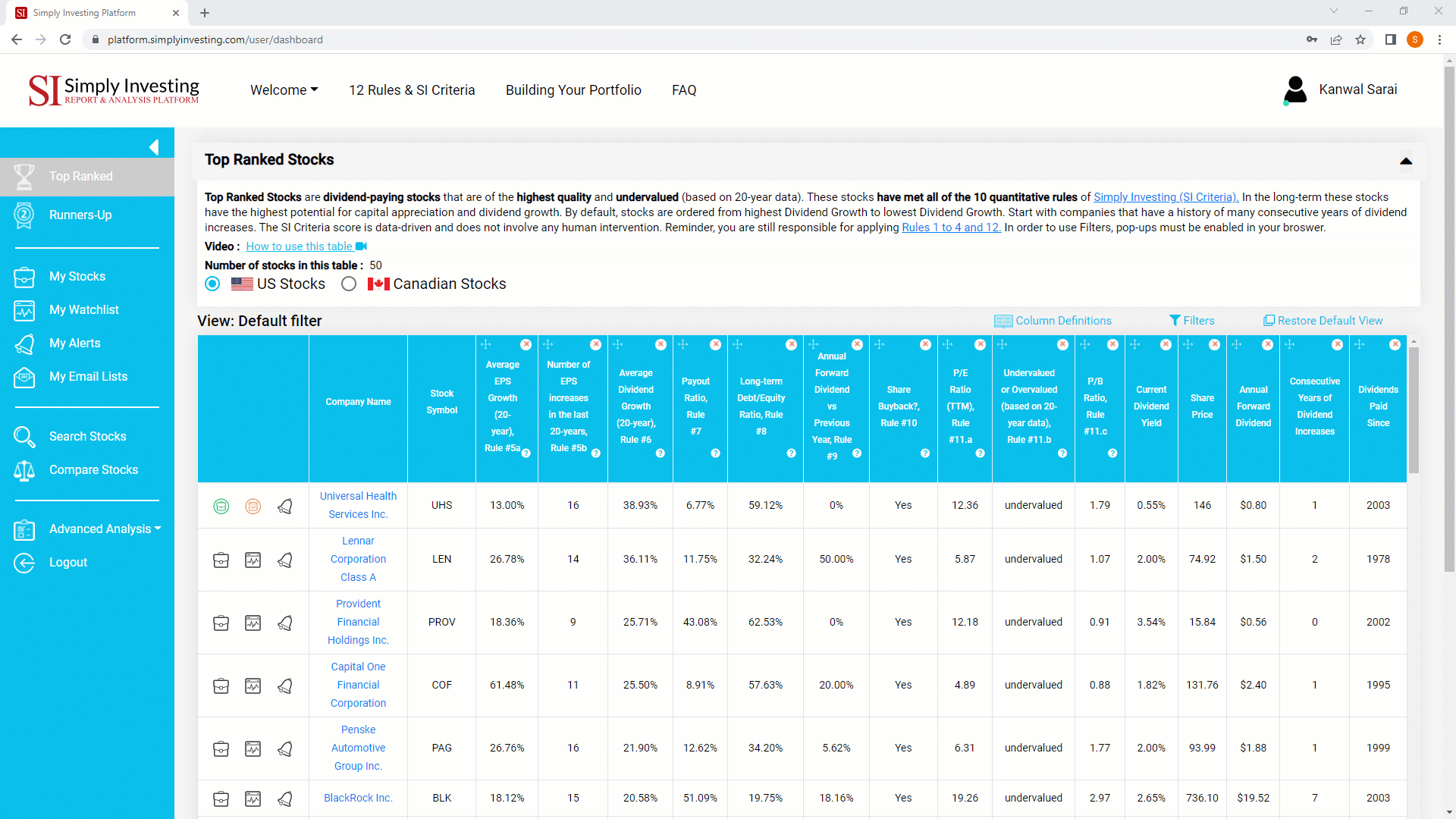Open a new browser tab

point(205,13)
